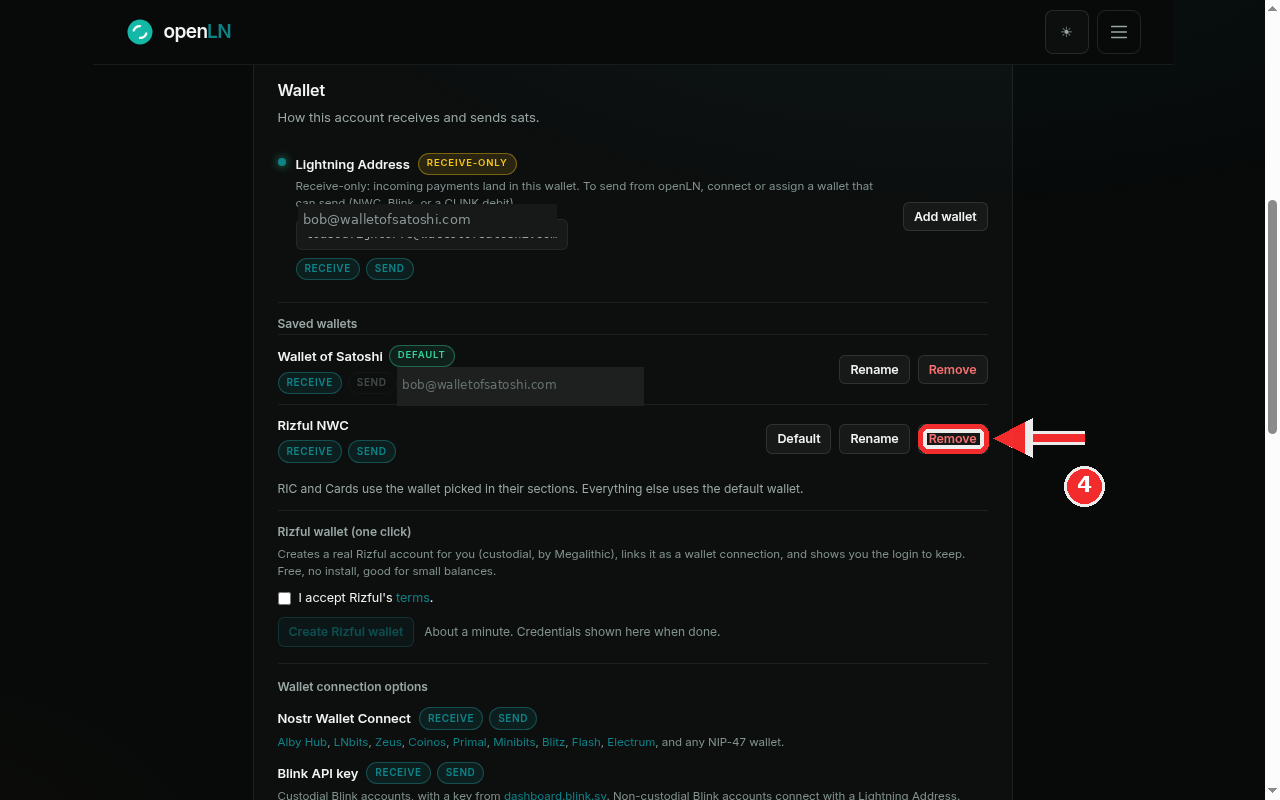Open the Alby Hub link

point(302,742)
